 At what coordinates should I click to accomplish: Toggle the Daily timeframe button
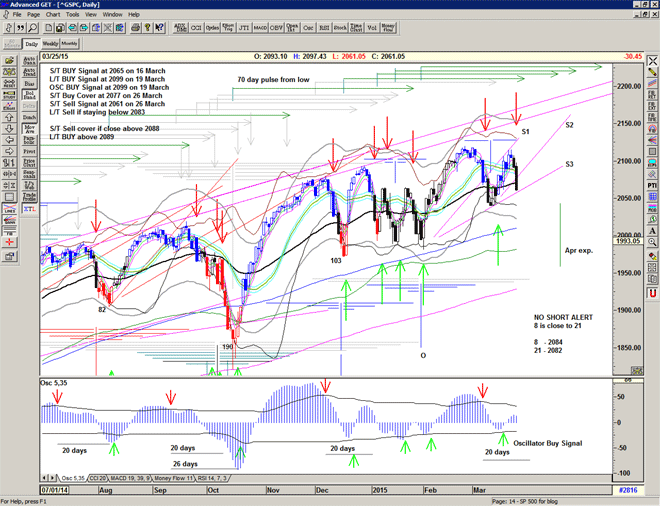(31, 44)
